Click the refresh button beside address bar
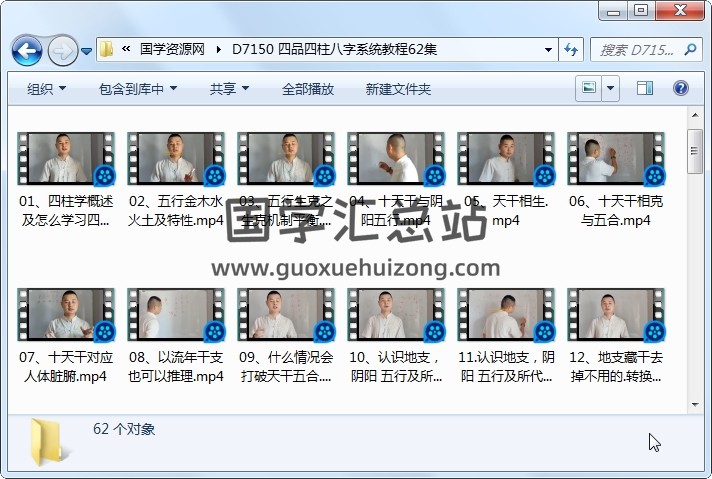The width and height of the screenshot is (712, 479). tap(571, 49)
